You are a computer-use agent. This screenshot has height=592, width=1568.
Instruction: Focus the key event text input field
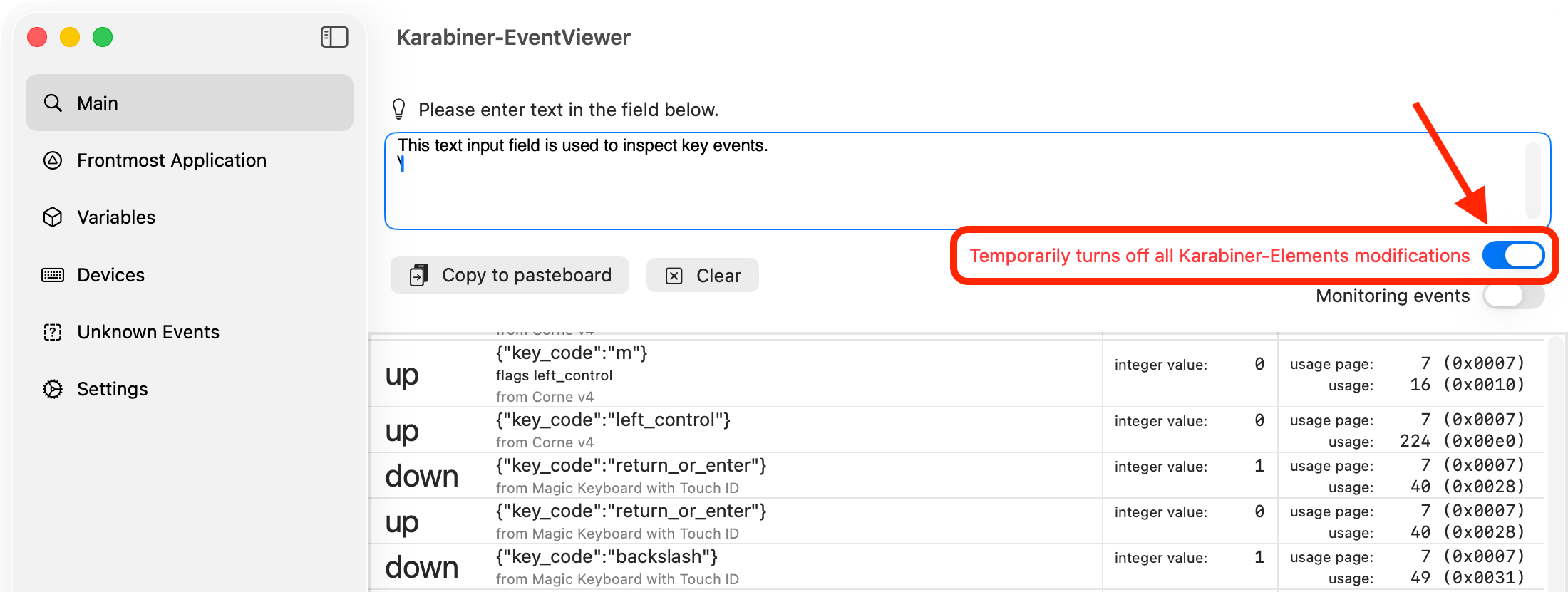click(967, 181)
